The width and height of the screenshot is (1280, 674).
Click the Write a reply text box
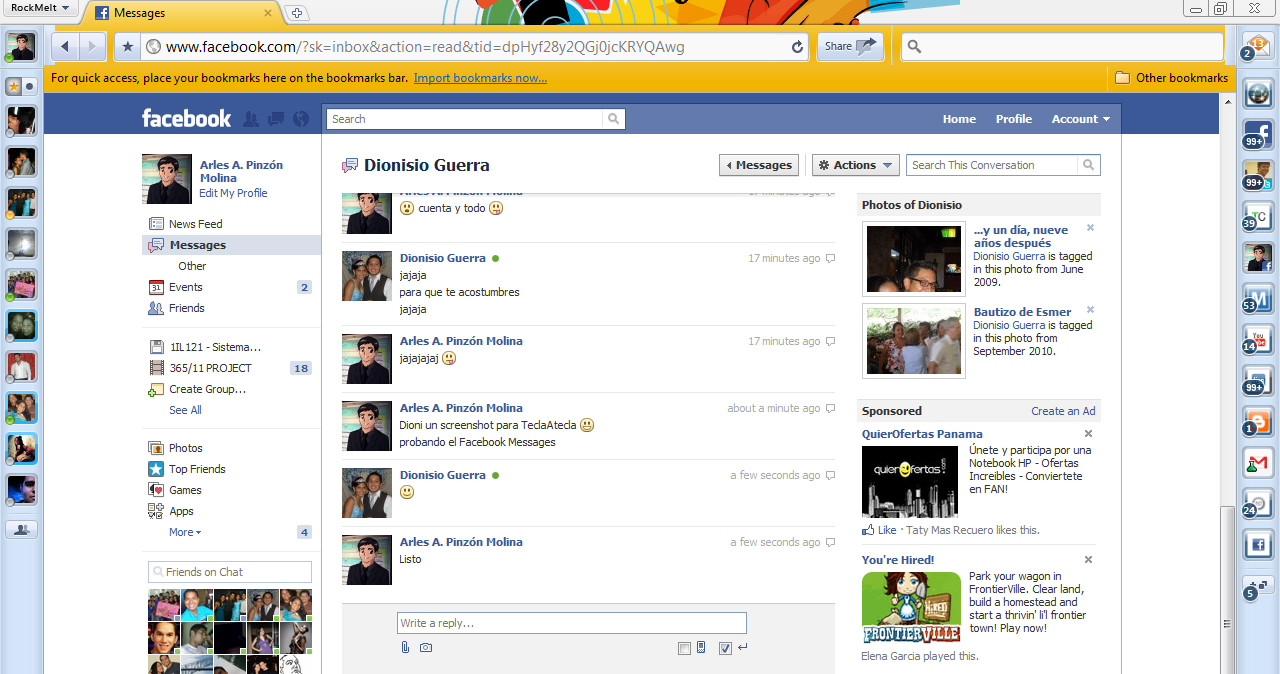point(572,623)
